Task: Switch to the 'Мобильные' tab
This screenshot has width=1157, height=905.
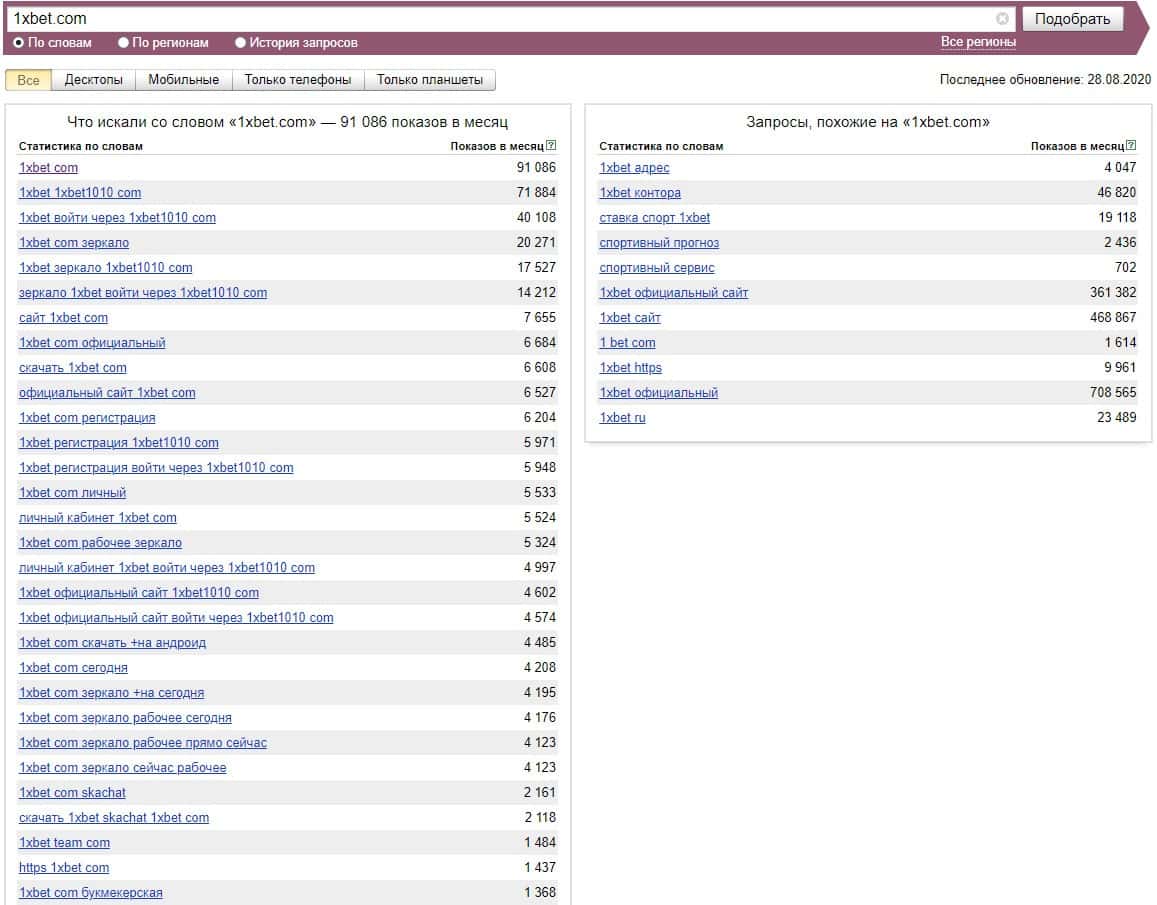Action: pyautogui.click(x=184, y=80)
